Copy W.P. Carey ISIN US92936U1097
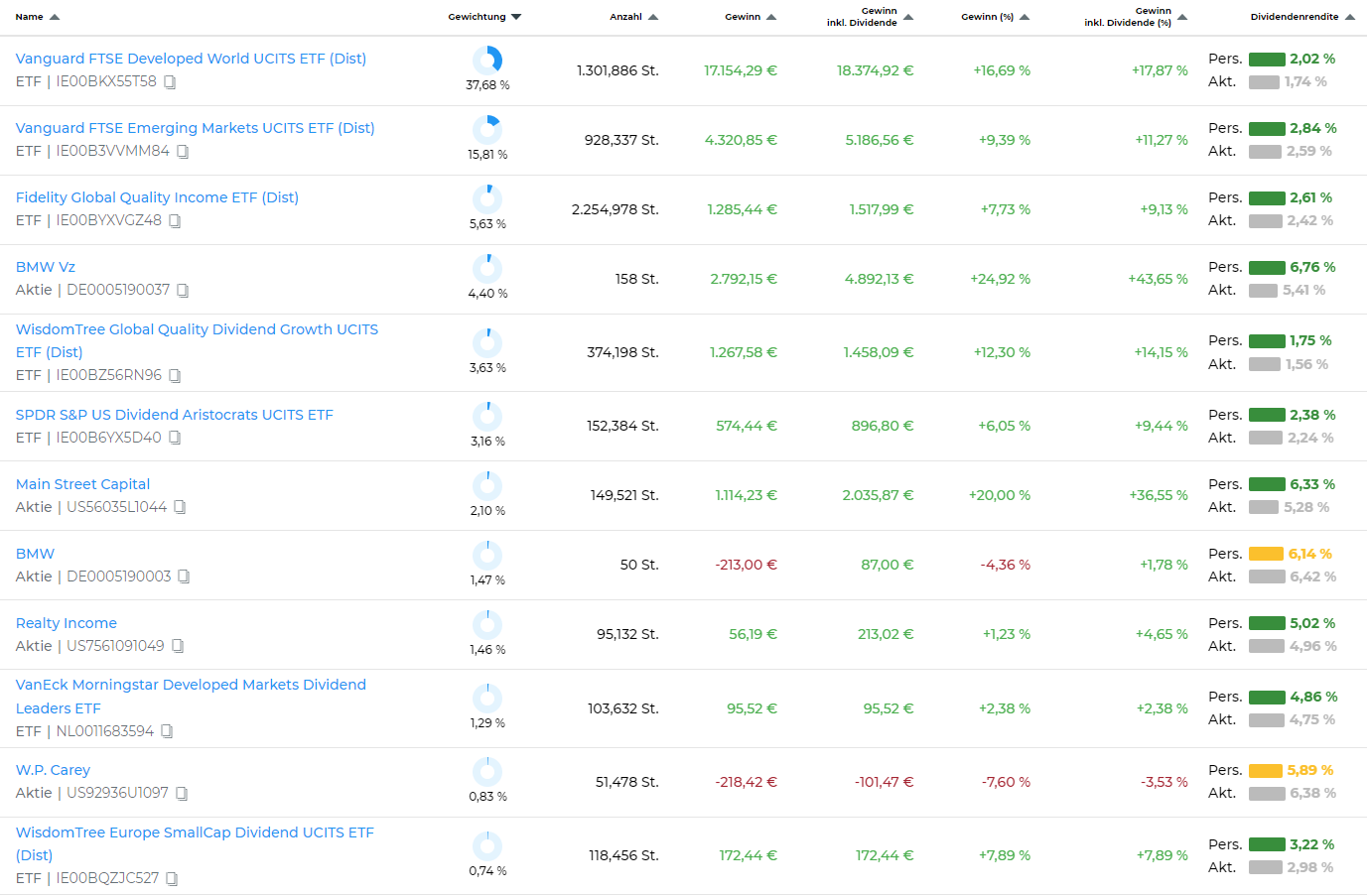 [x=182, y=794]
